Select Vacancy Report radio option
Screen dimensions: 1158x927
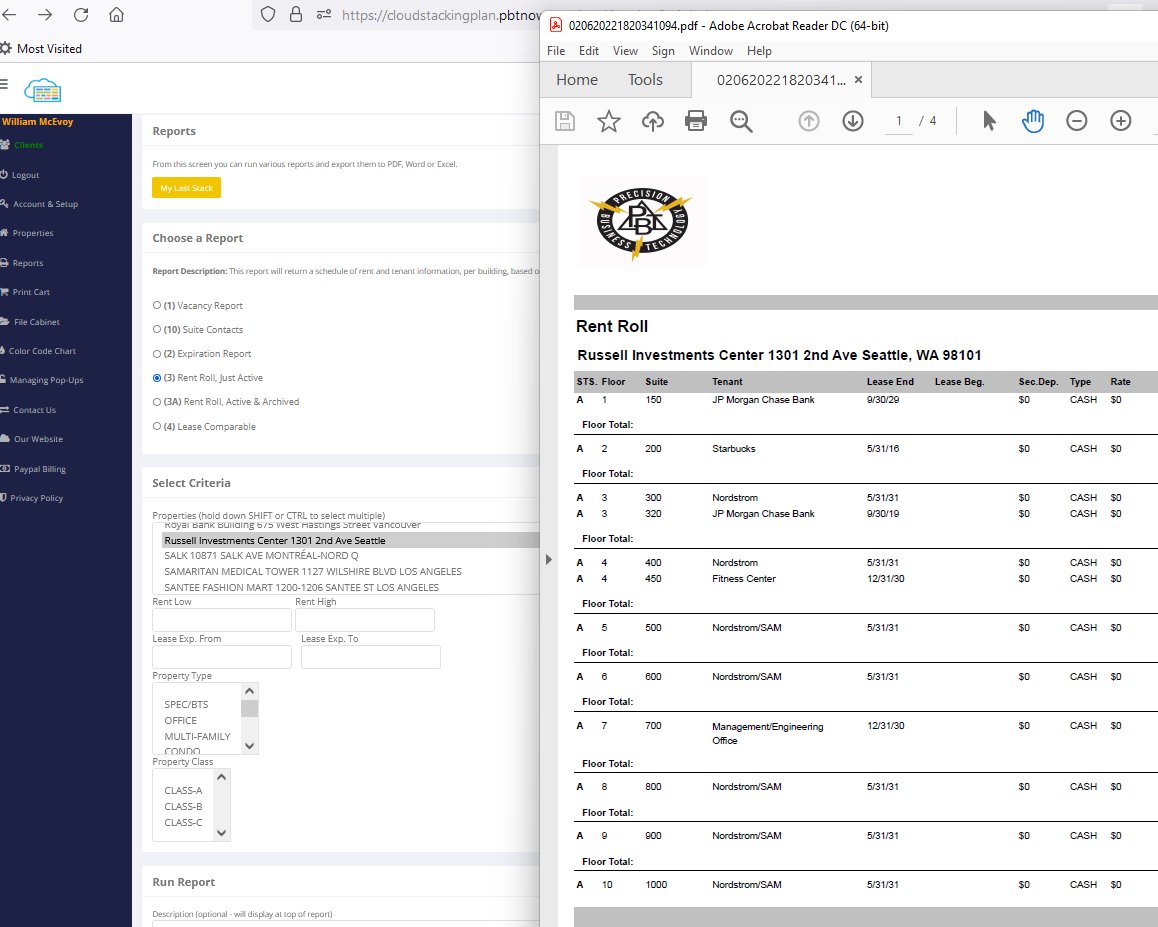coord(157,305)
